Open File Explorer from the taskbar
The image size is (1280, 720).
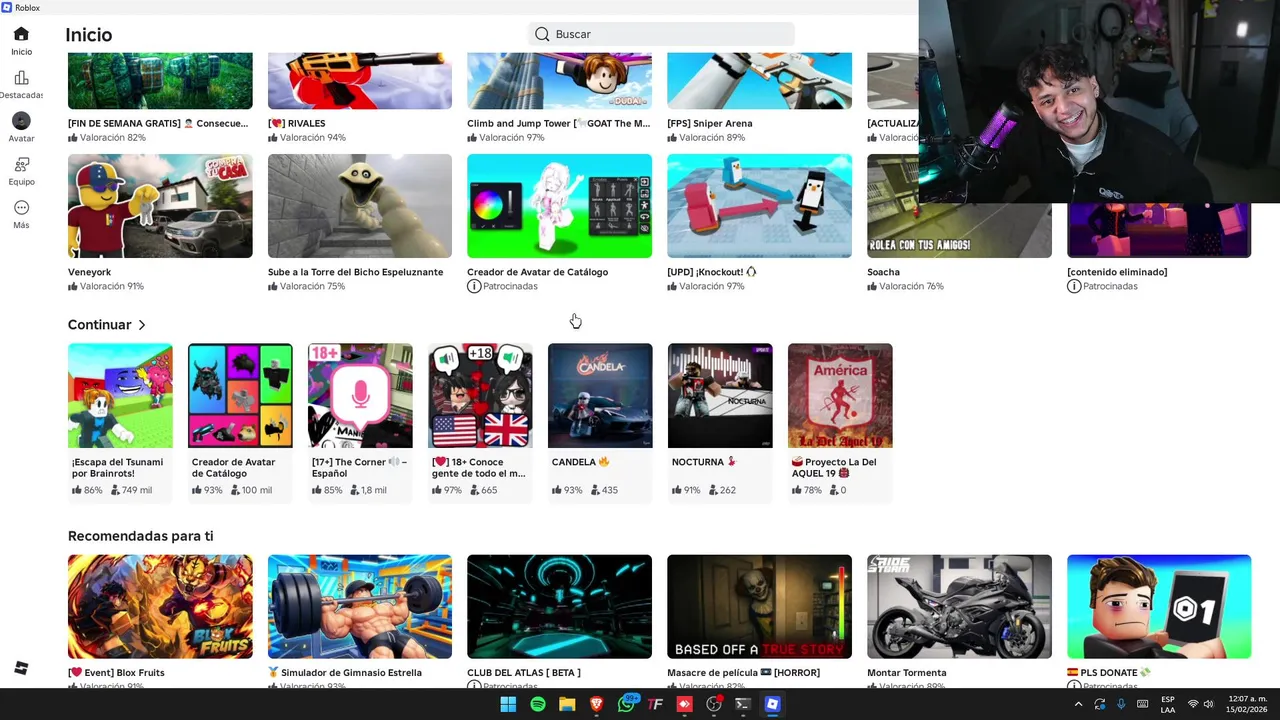(567, 704)
